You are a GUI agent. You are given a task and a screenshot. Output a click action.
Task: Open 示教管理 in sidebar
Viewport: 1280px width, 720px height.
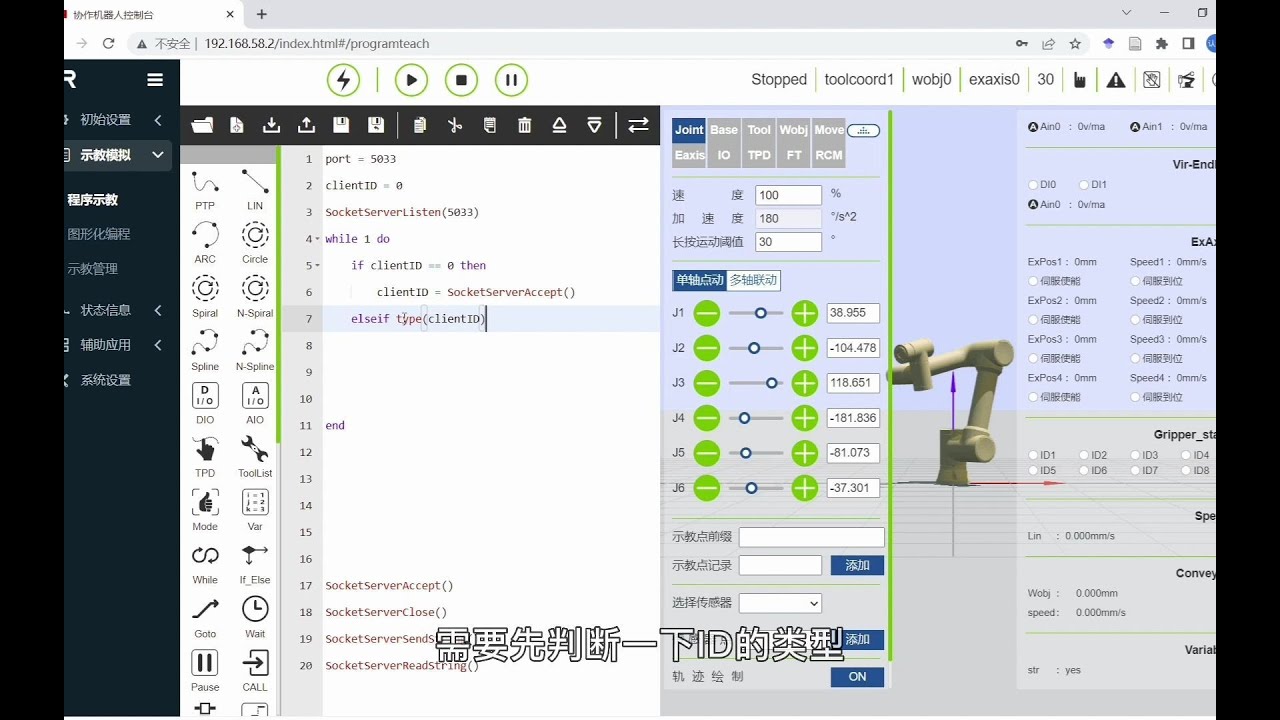[x=92, y=269]
